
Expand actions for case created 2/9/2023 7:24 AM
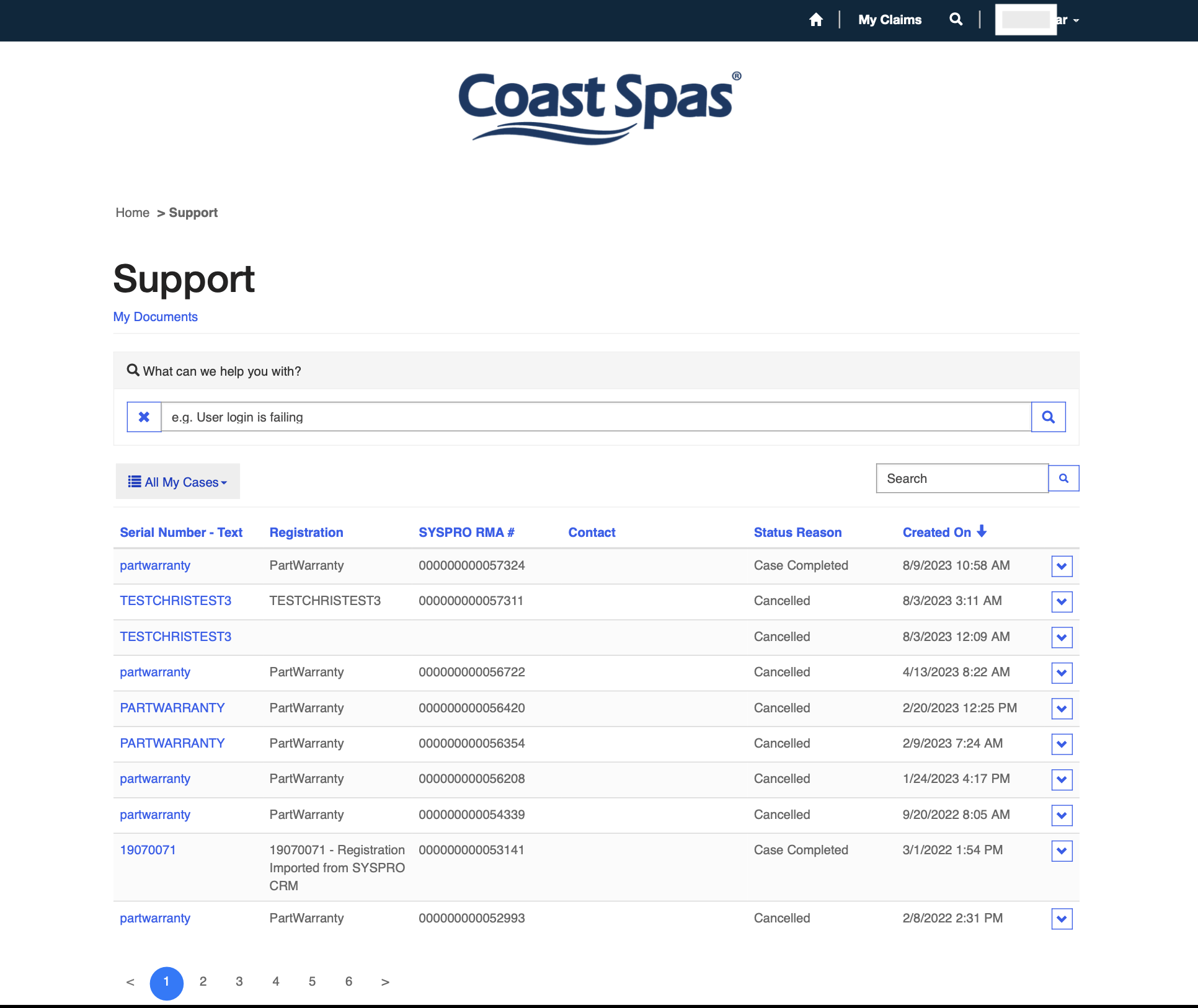[x=1062, y=744]
